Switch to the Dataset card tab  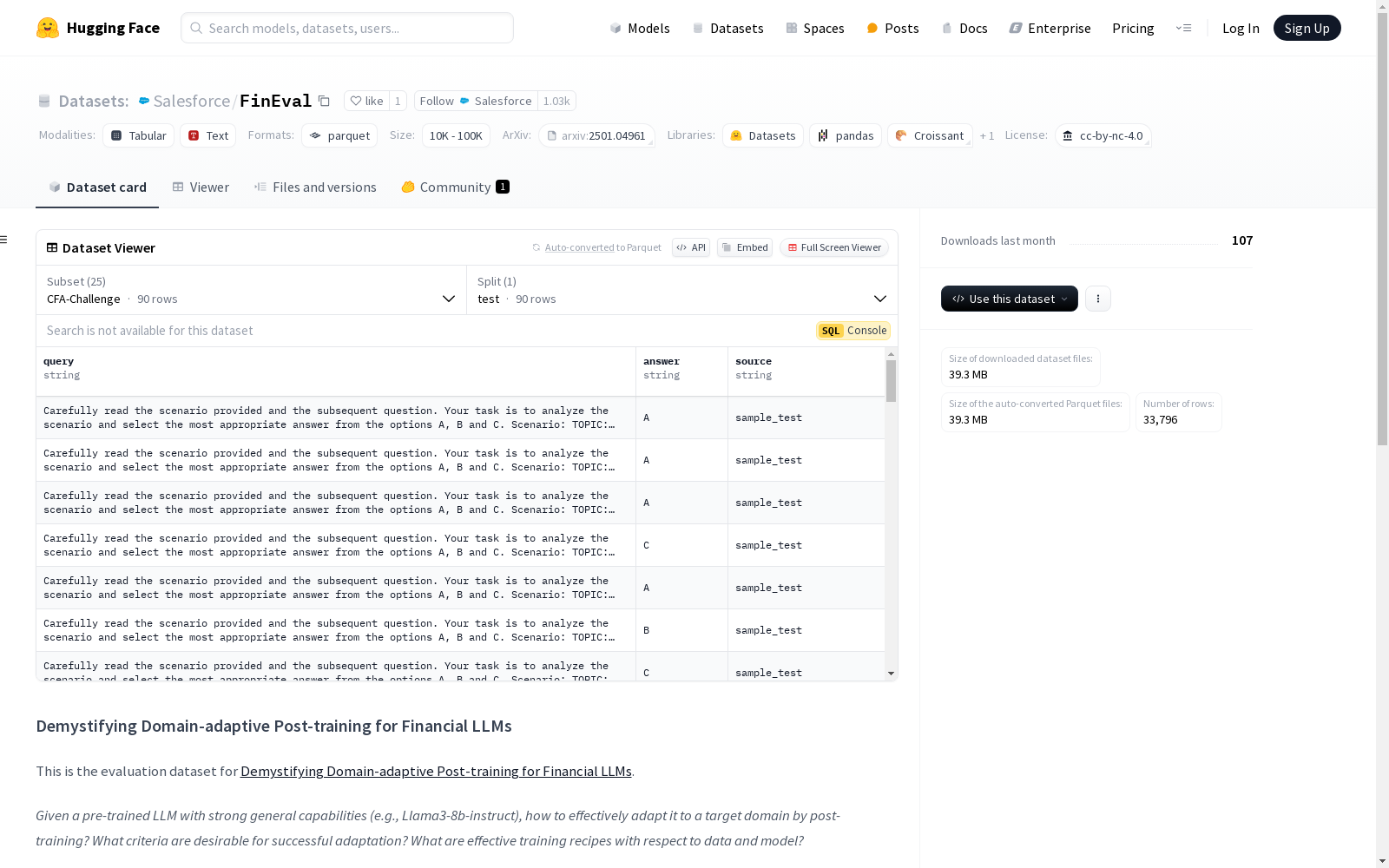(x=97, y=187)
